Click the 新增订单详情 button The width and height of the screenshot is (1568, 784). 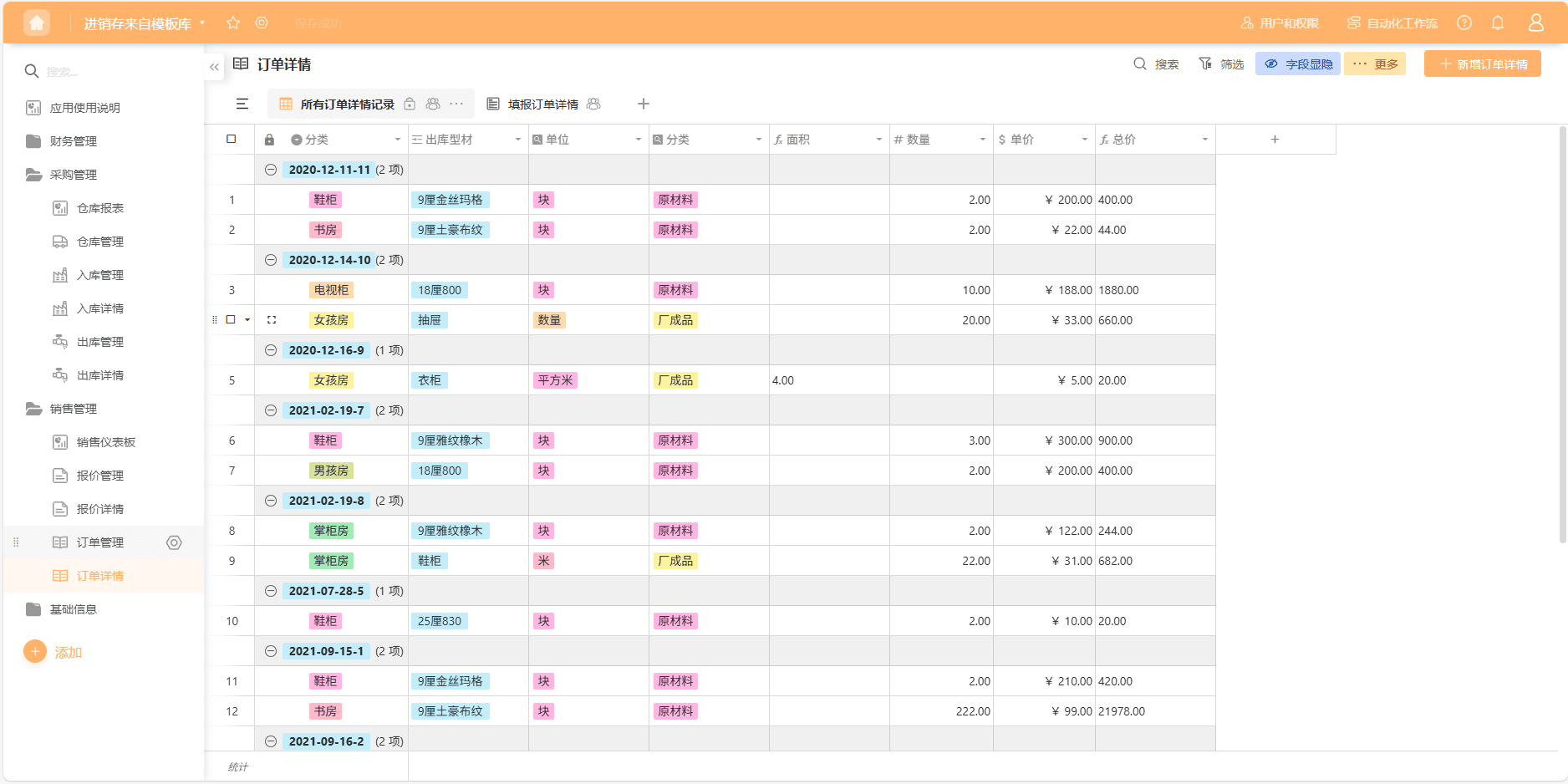1482,64
